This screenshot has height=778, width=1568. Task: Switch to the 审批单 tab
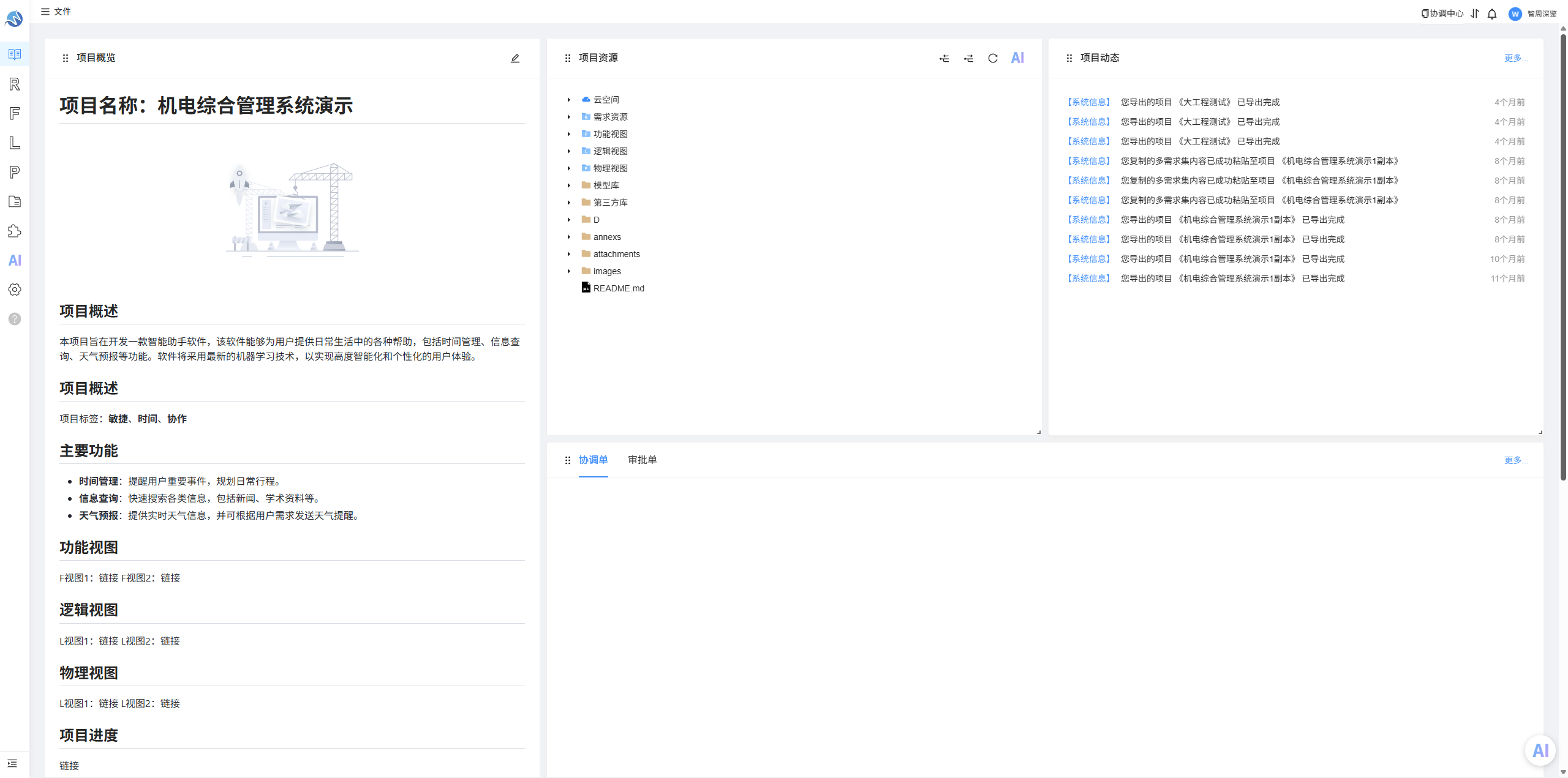pos(642,460)
